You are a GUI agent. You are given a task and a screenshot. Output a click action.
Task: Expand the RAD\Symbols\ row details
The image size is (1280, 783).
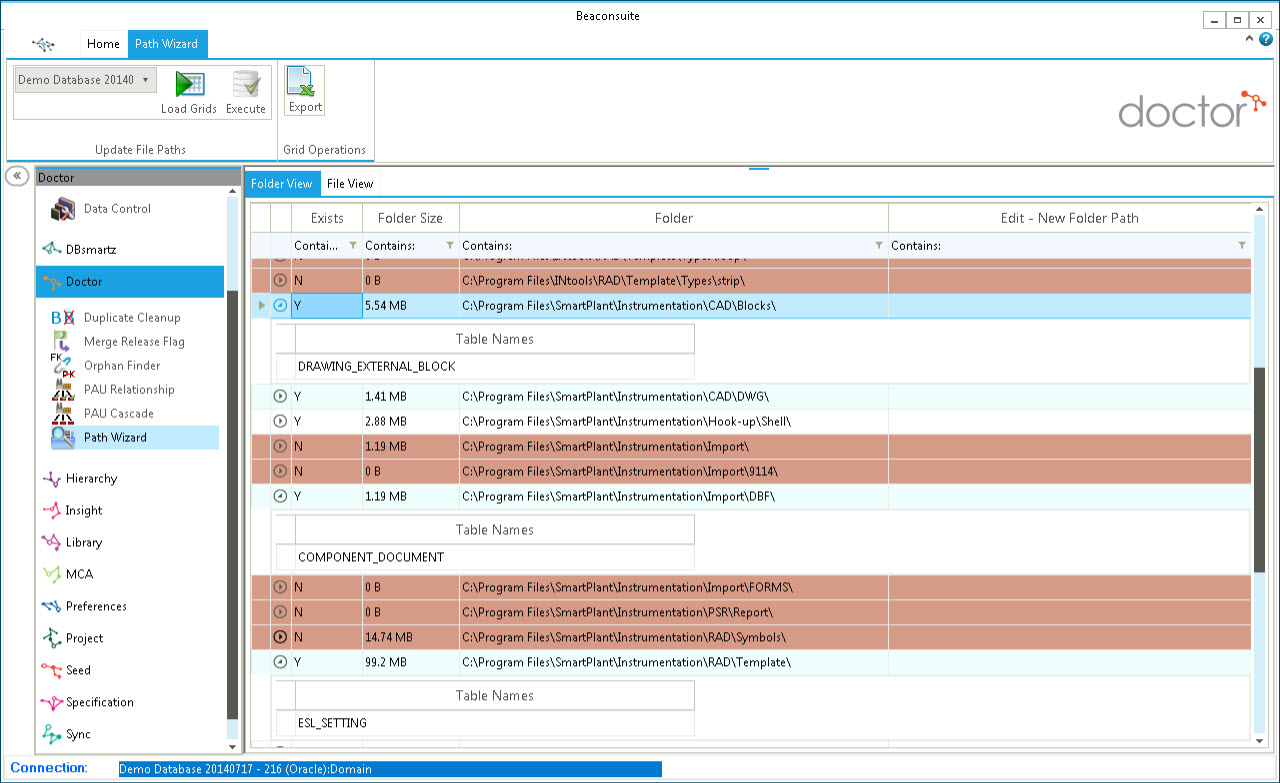280,637
